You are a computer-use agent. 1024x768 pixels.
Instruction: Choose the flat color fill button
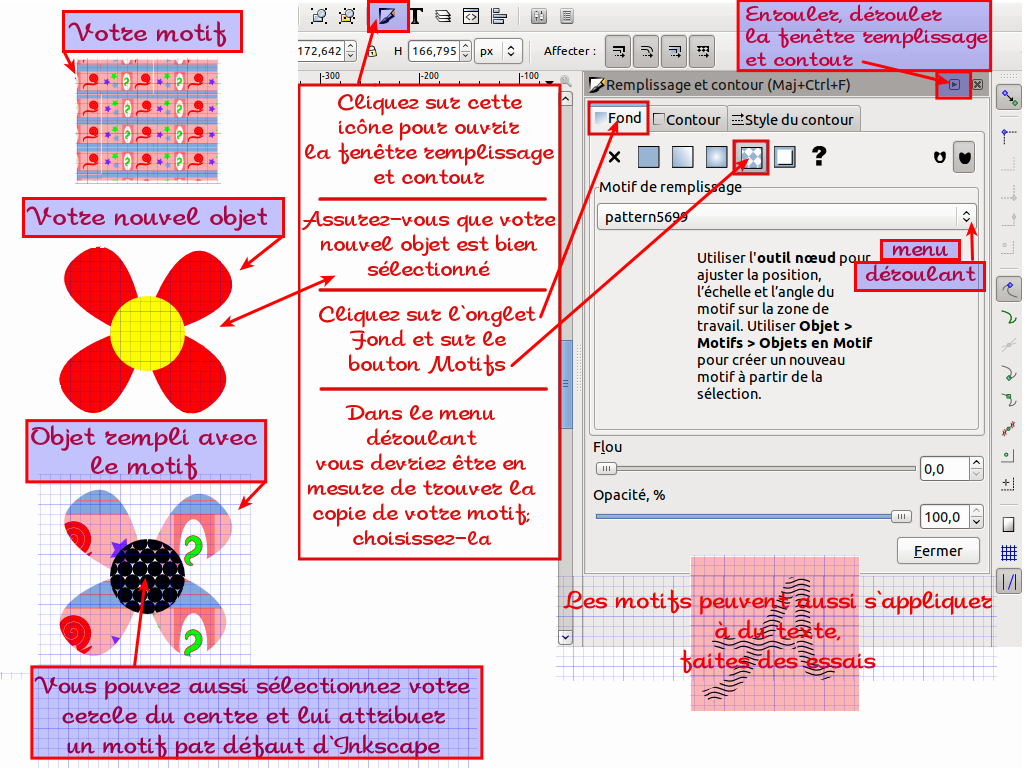(x=649, y=157)
